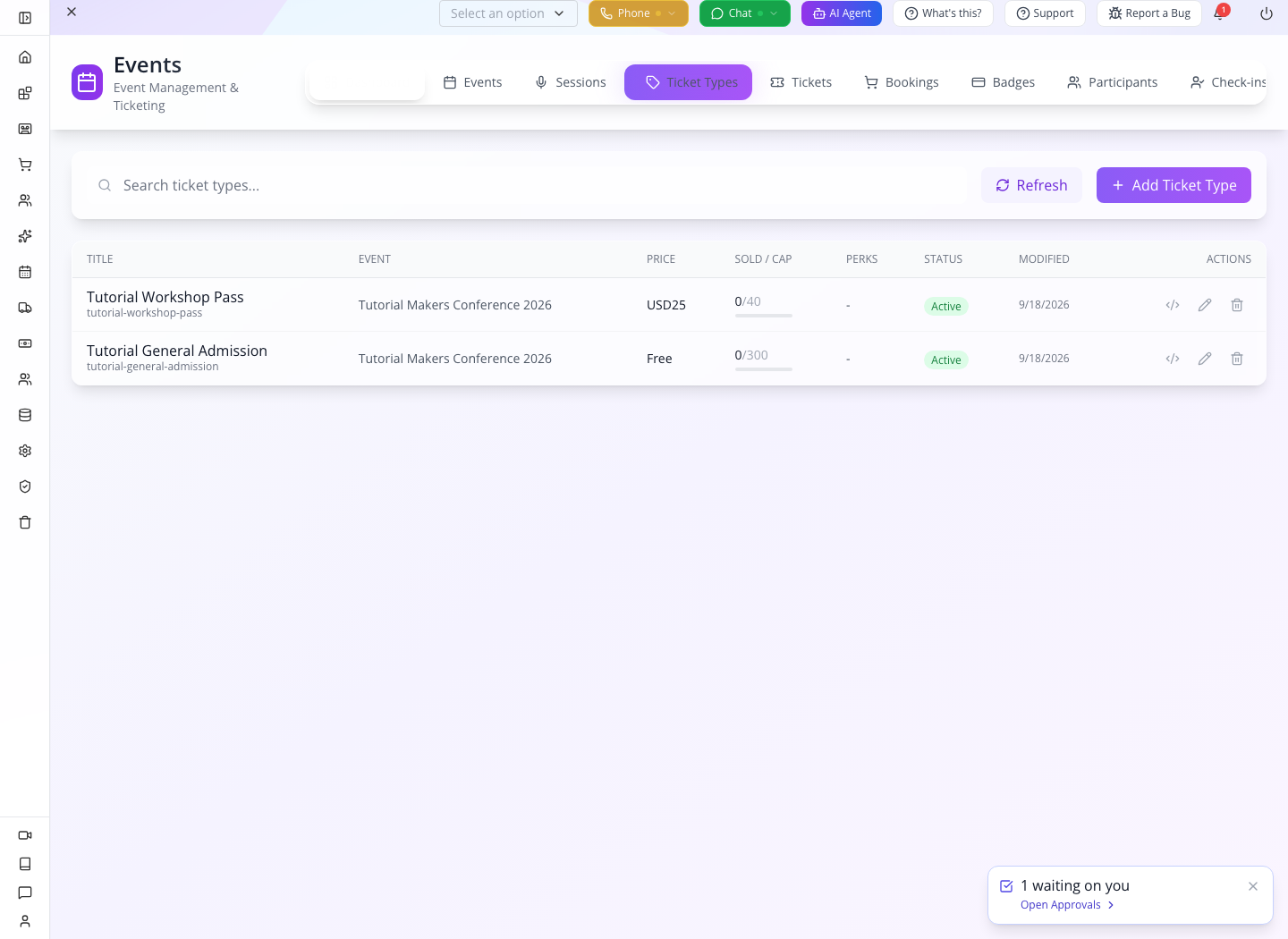1288x939 pixels.
Task: Expand the Phone dropdown
Action: click(672, 13)
